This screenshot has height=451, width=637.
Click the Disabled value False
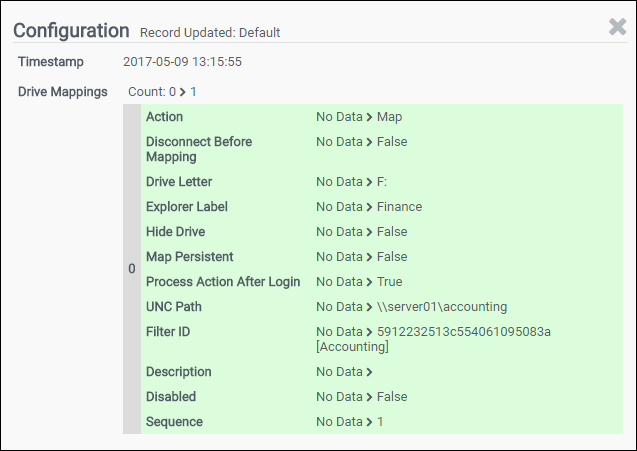[x=392, y=397]
